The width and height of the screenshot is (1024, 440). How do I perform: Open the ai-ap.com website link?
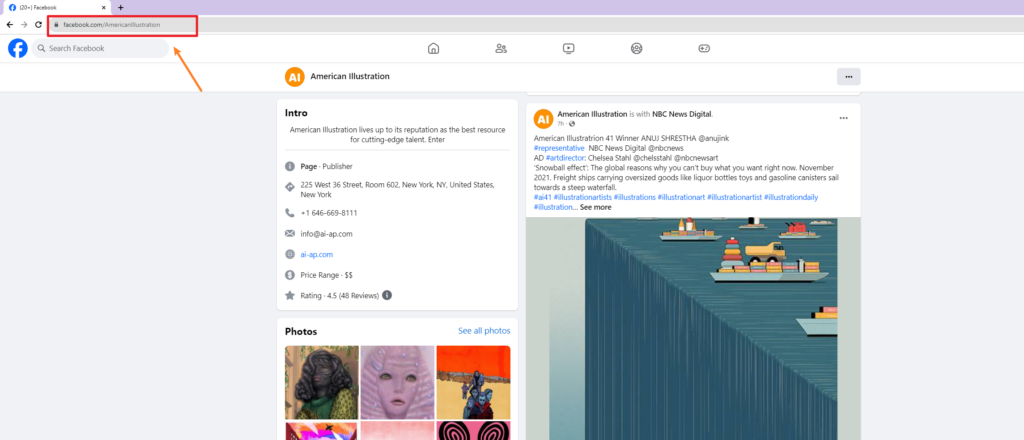tap(316, 254)
